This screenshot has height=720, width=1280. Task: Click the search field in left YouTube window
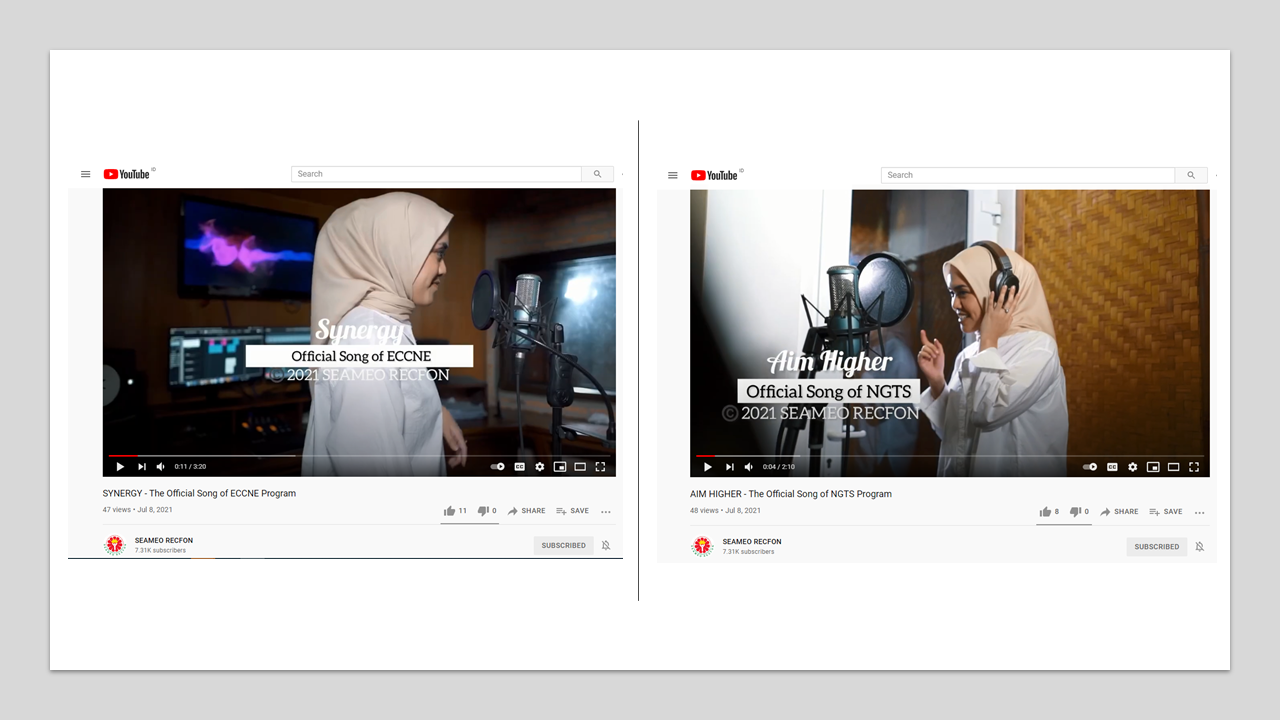click(x=436, y=174)
